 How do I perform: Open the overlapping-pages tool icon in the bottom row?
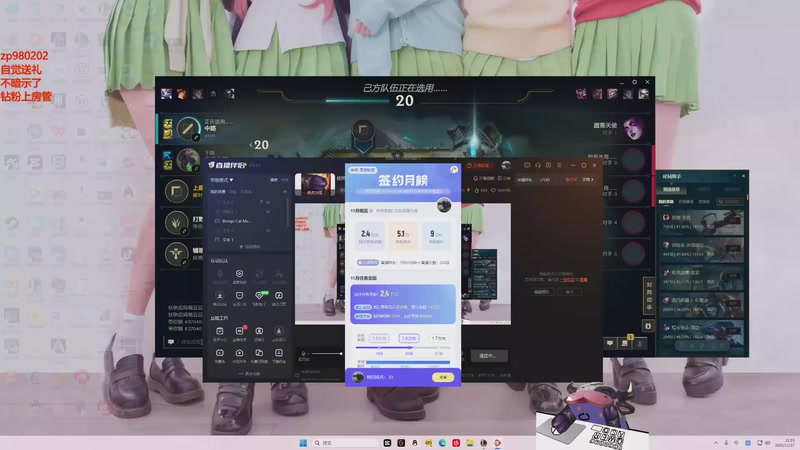point(259,353)
